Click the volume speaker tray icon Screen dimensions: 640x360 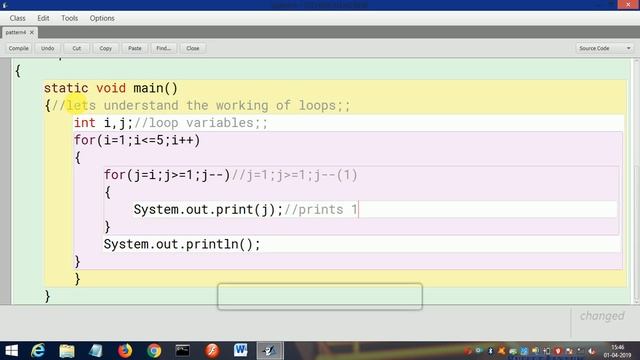coord(535,351)
